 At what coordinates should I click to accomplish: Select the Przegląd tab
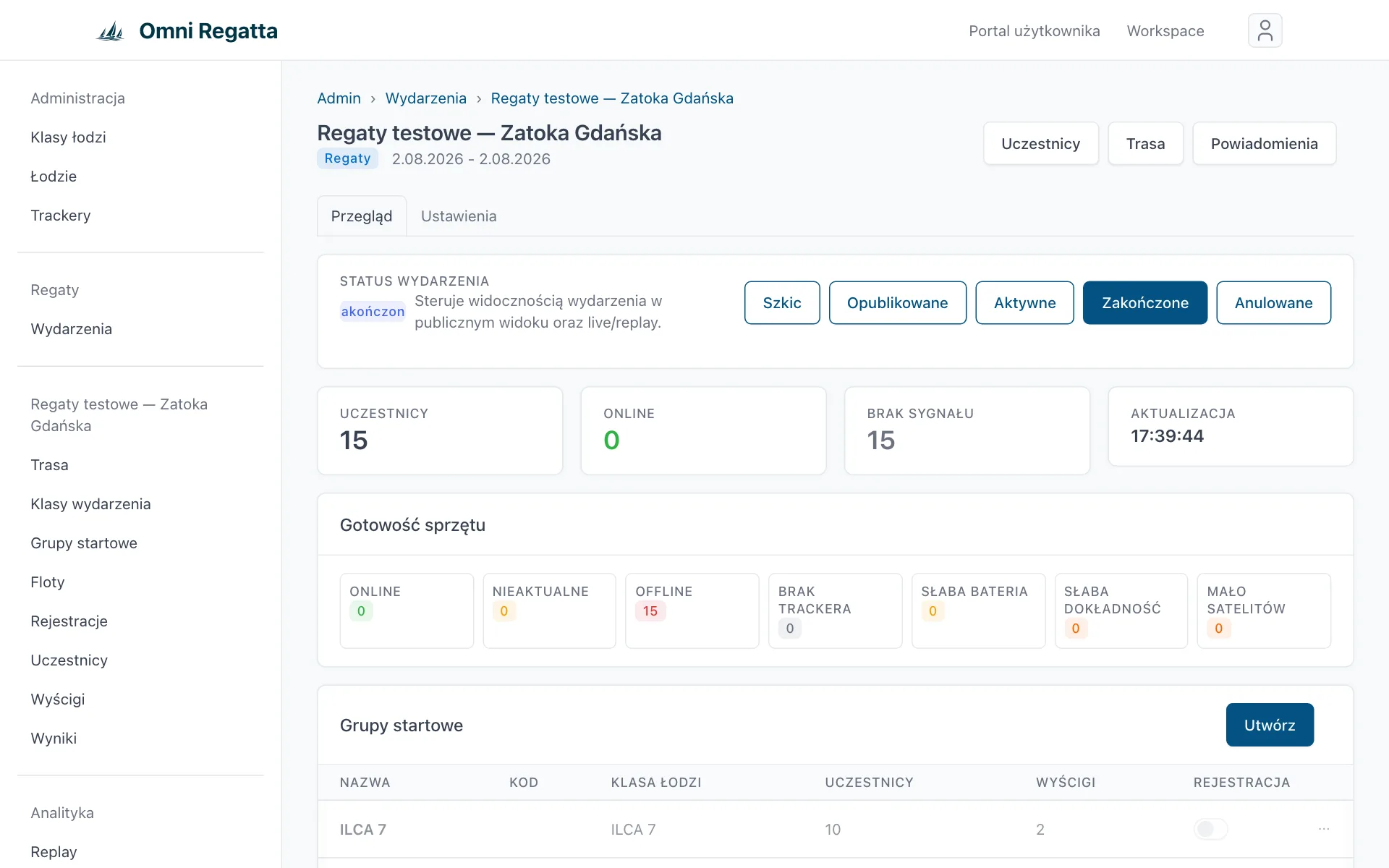[362, 216]
